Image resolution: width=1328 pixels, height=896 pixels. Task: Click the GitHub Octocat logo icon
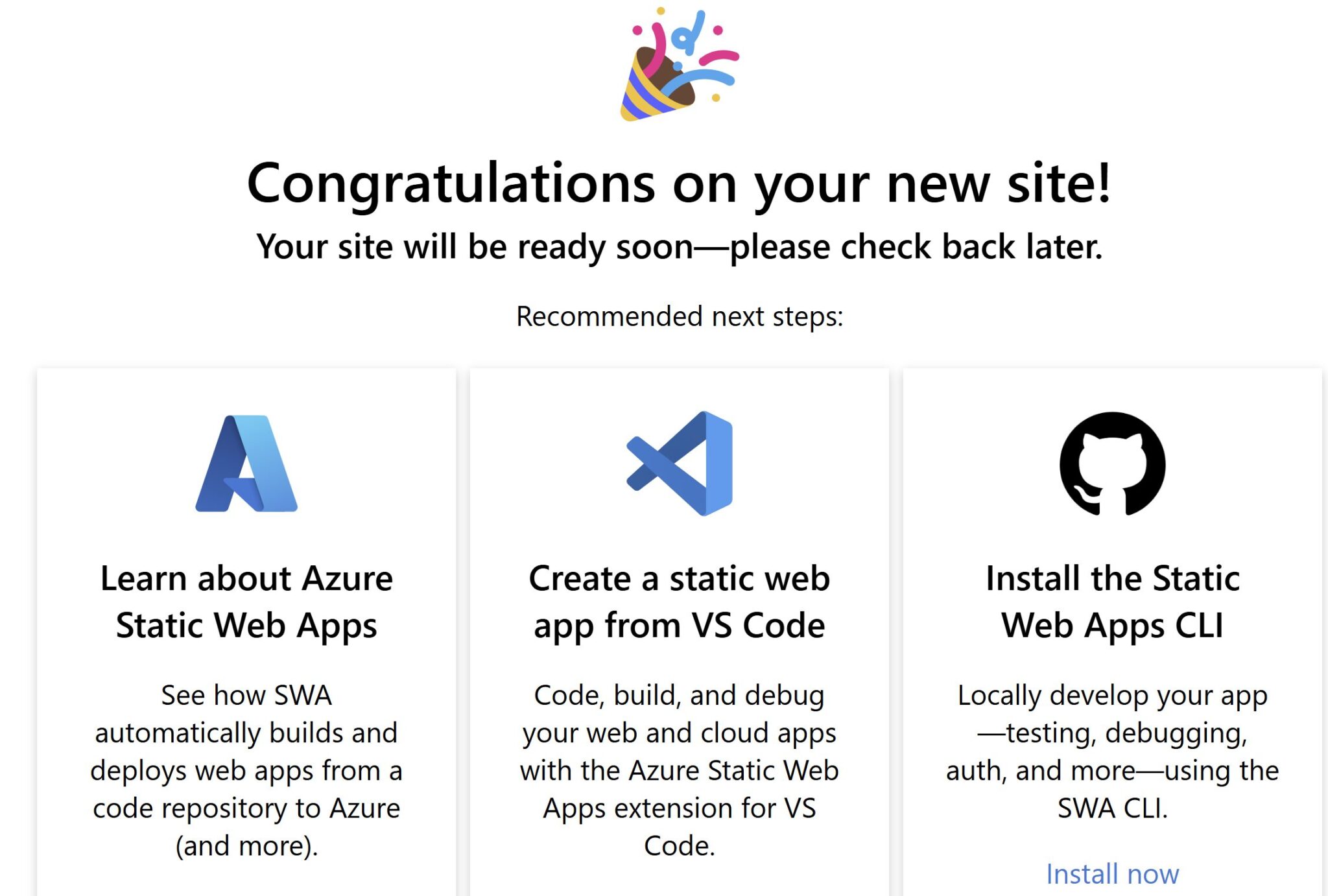[x=1112, y=464]
